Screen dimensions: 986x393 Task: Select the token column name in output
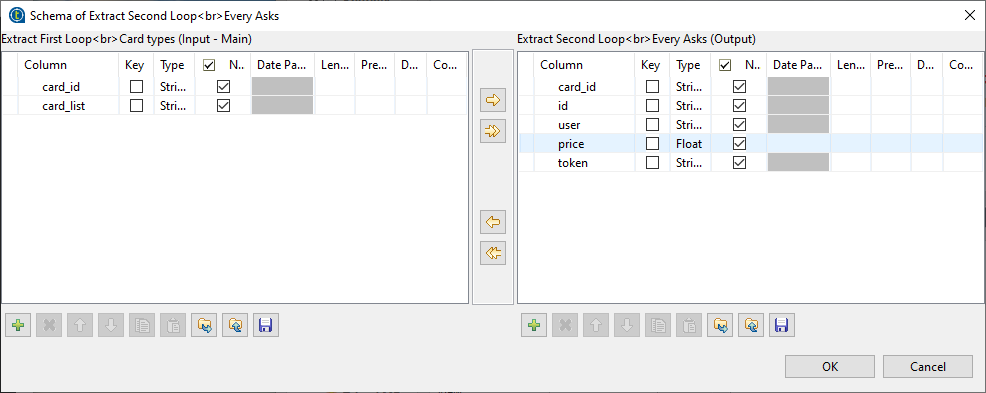pos(573,163)
